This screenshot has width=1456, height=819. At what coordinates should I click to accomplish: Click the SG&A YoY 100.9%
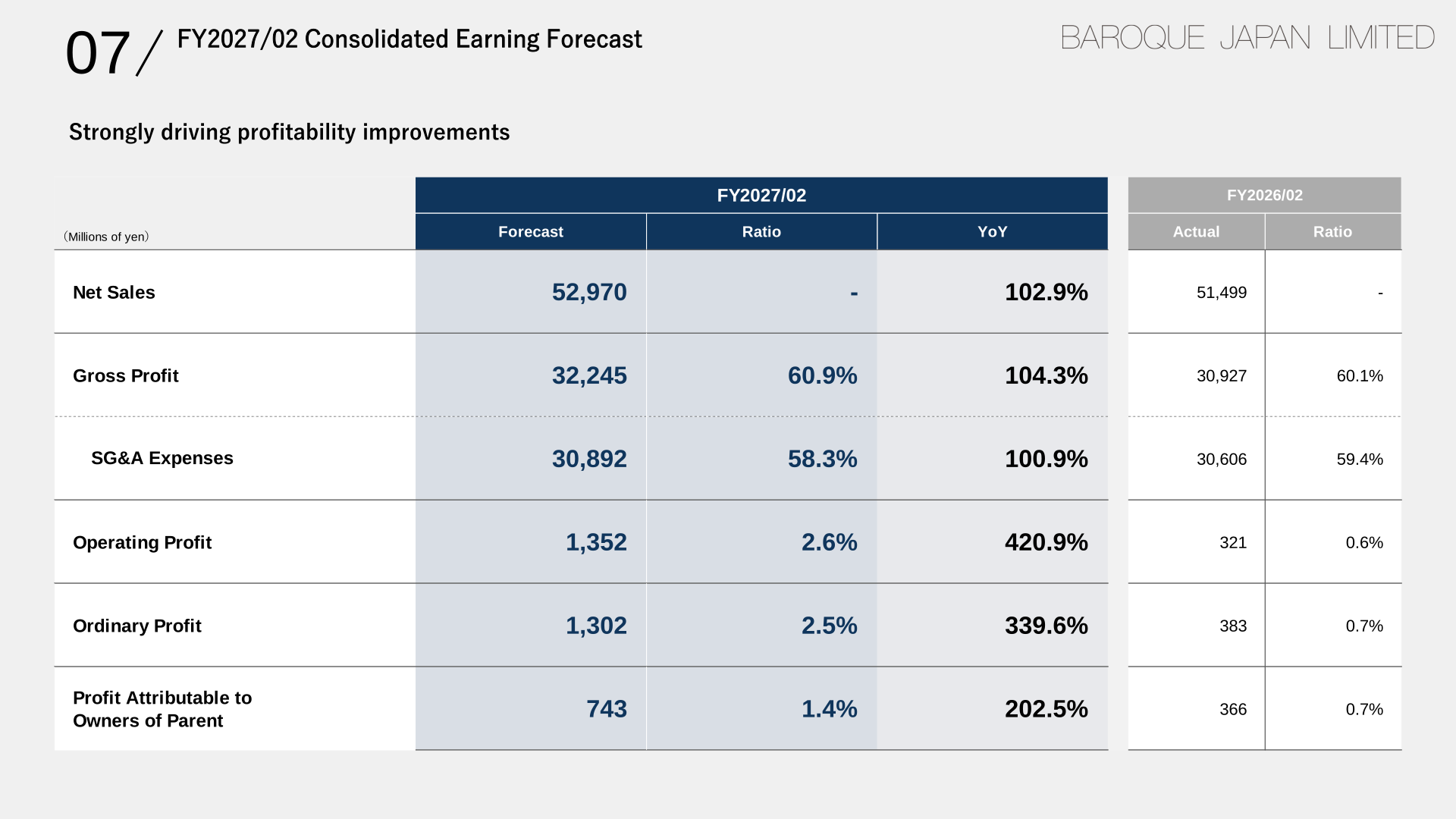tap(1046, 459)
